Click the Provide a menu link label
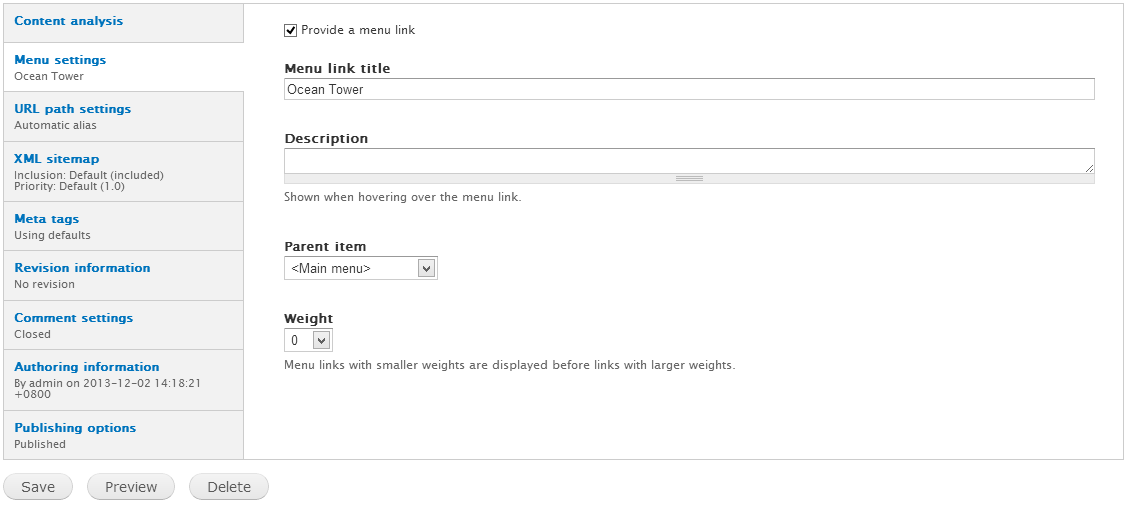1129x507 pixels. tap(358, 30)
